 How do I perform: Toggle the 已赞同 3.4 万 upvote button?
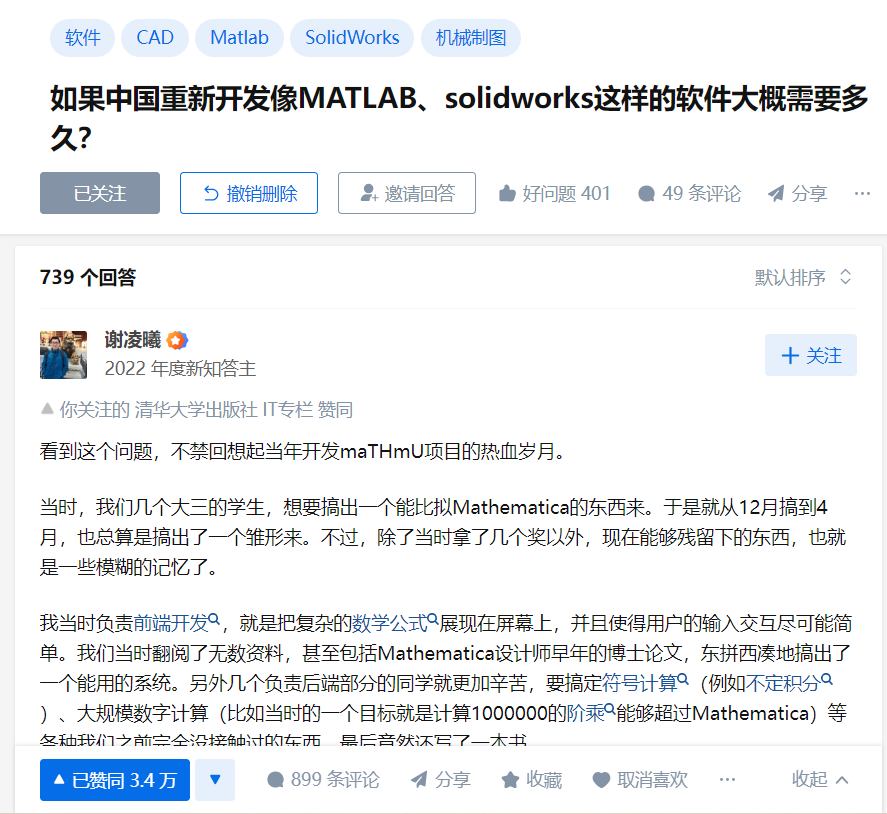[x=115, y=779]
